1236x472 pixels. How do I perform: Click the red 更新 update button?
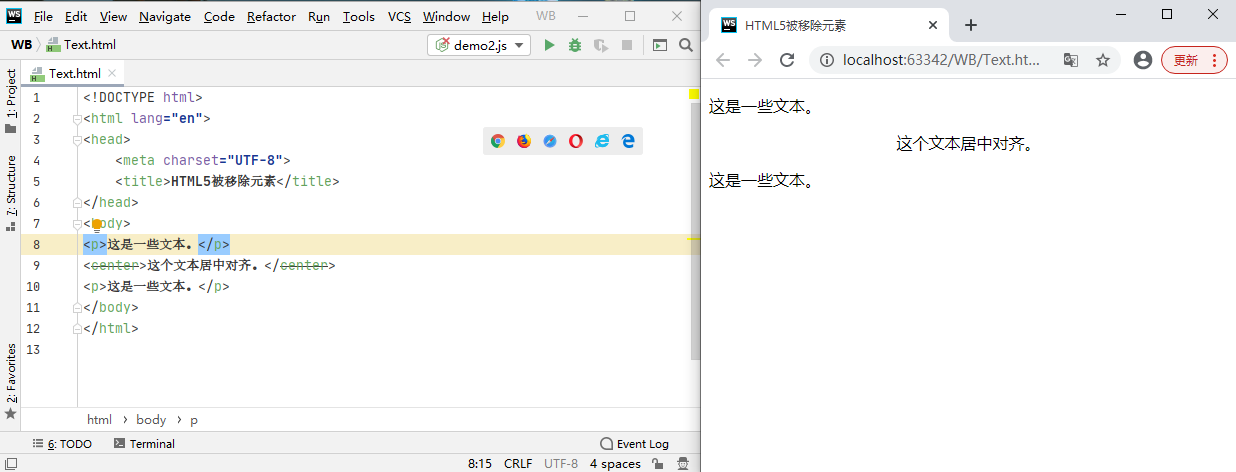tap(1194, 60)
